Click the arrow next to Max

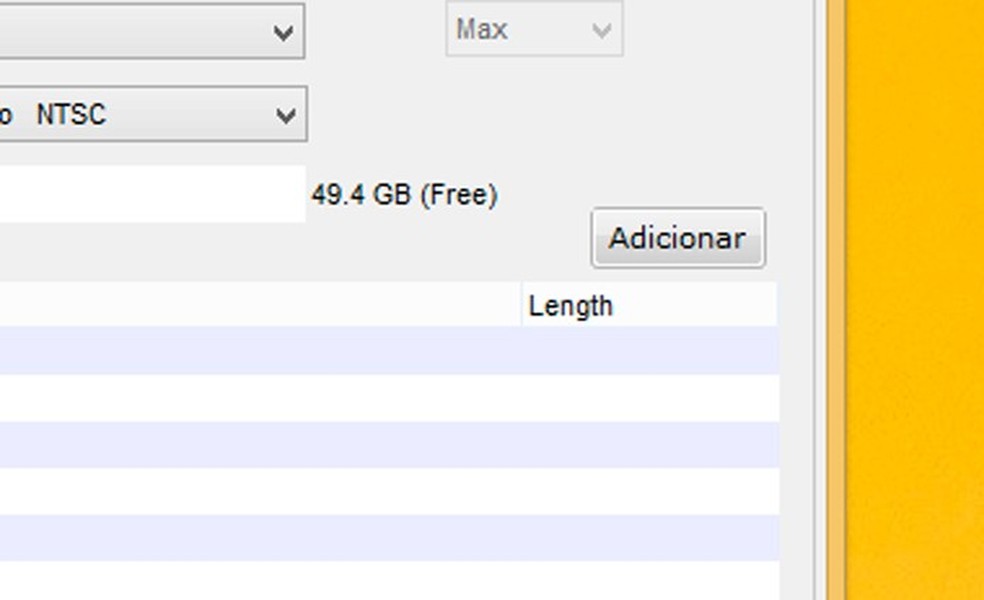click(x=601, y=30)
